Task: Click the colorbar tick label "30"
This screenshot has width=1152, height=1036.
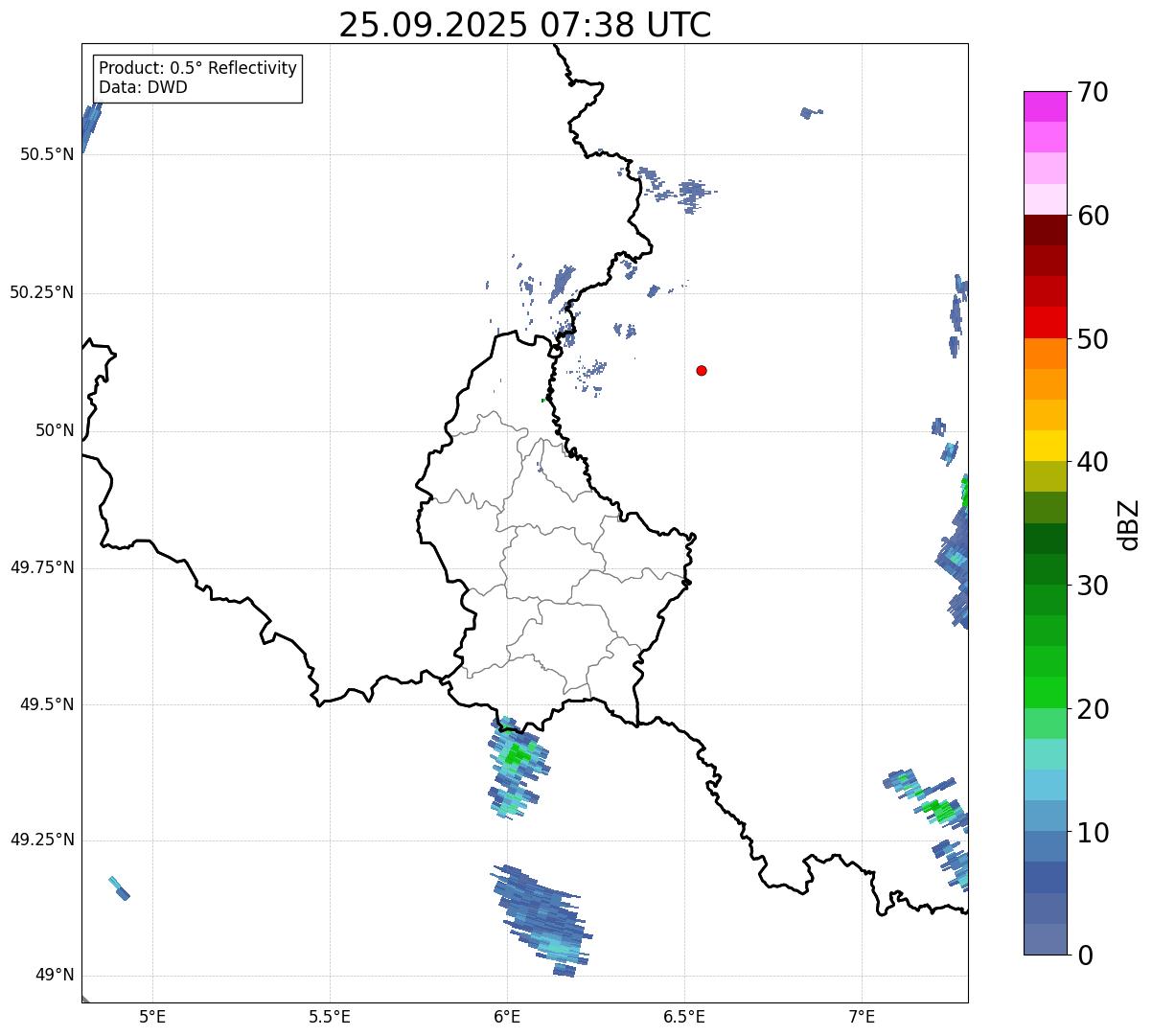Action: tap(1093, 586)
